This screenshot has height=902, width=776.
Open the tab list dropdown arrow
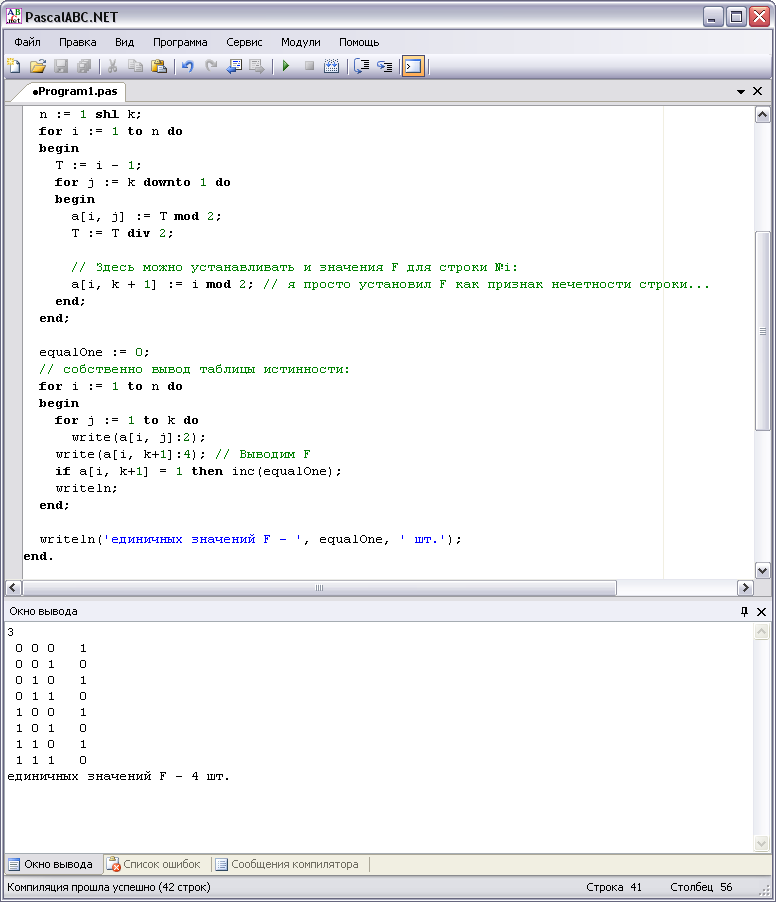[x=741, y=91]
